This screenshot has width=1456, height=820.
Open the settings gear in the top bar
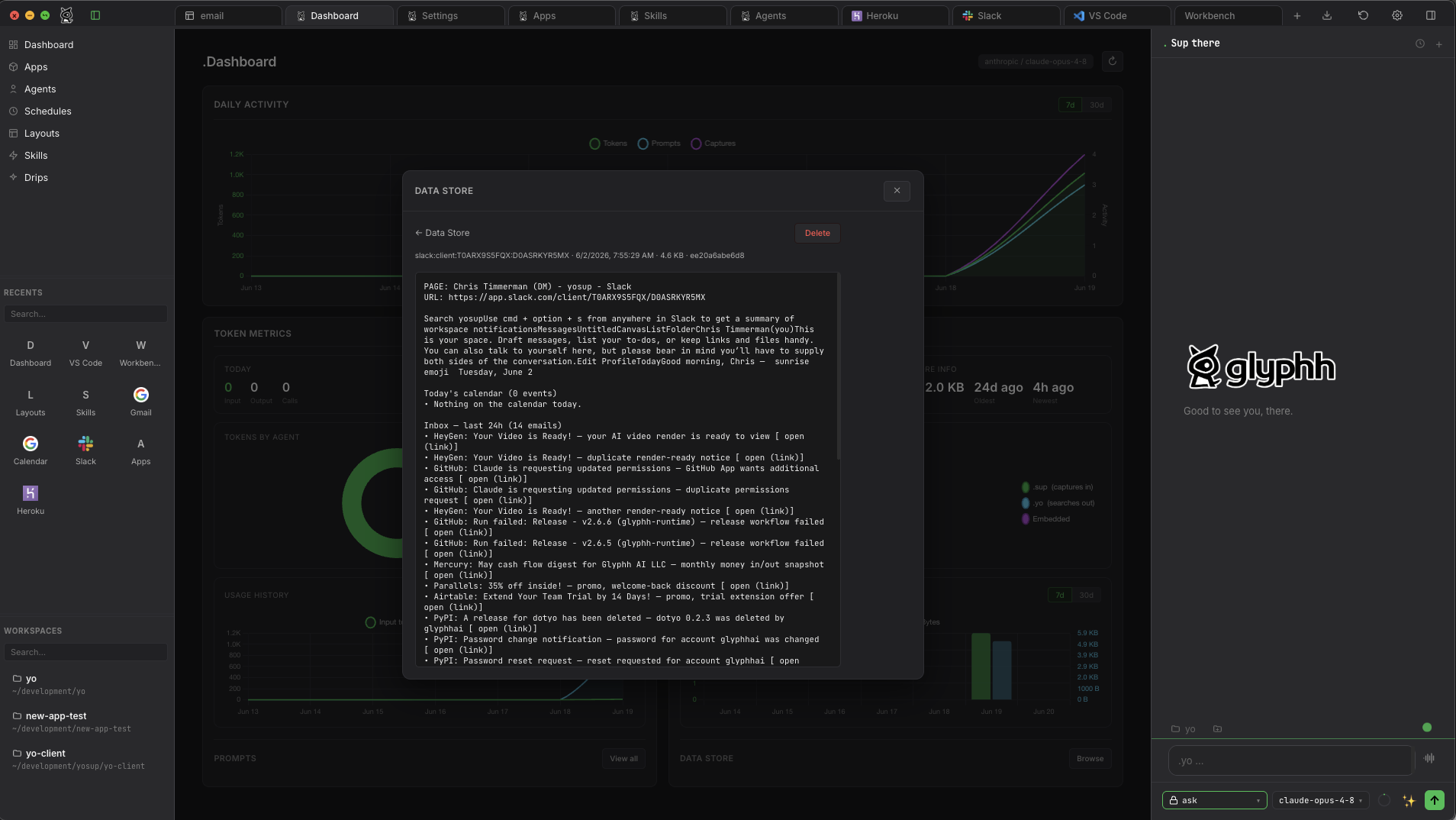pyautogui.click(x=1397, y=15)
